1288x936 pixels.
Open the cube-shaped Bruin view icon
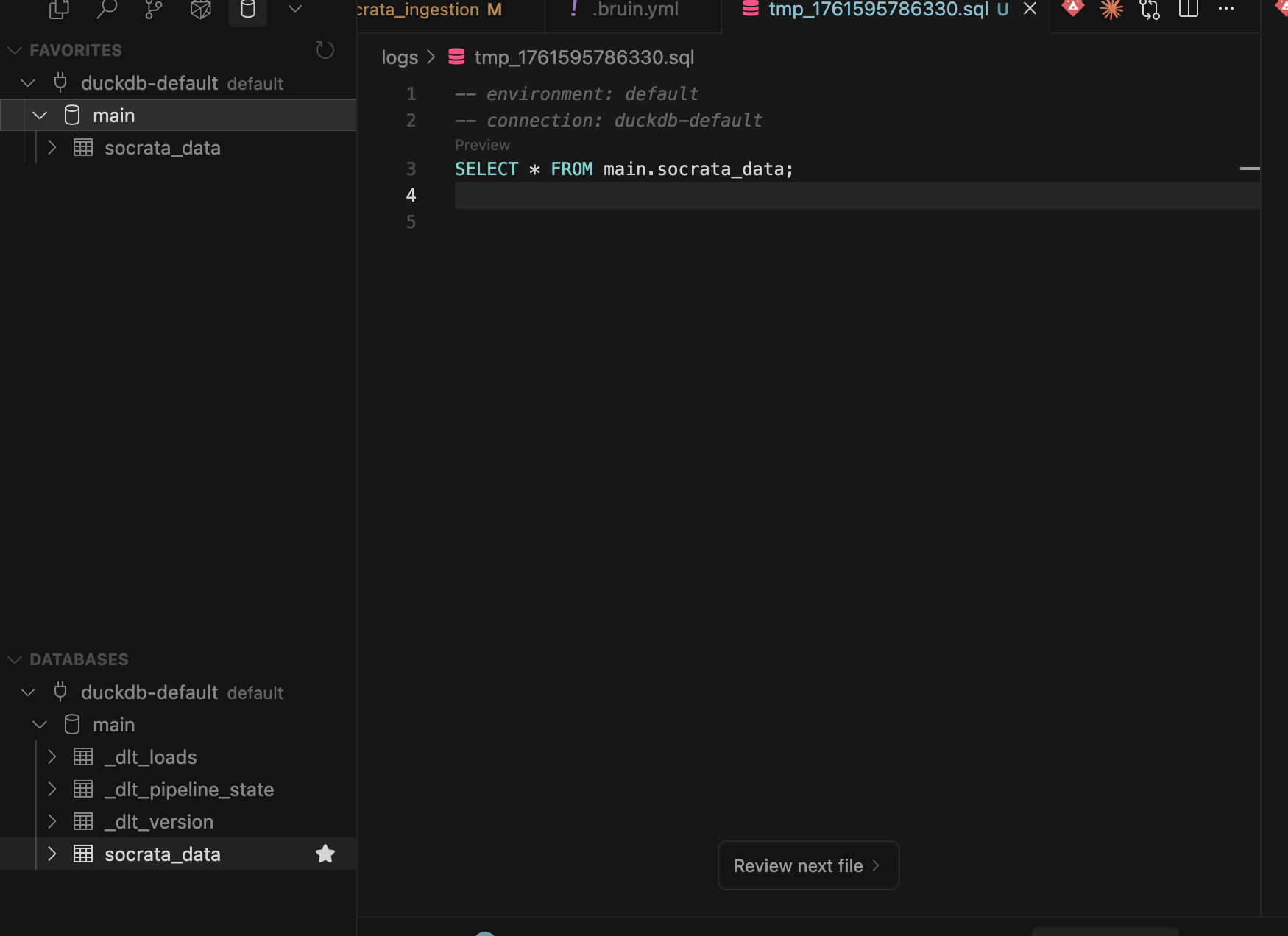pos(200,10)
